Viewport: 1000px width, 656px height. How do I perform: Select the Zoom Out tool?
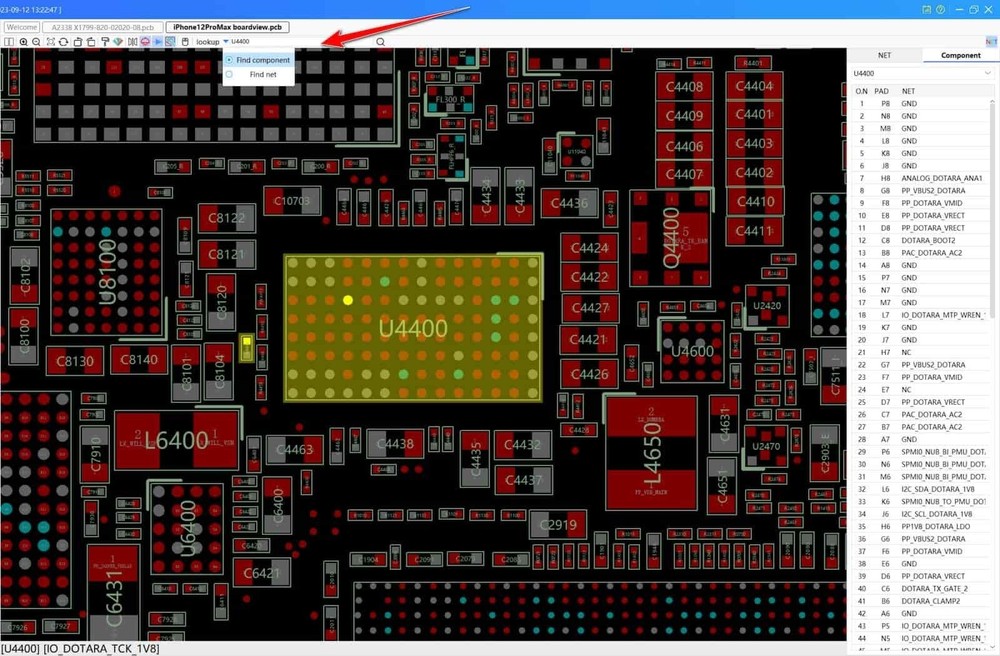tap(36, 42)
